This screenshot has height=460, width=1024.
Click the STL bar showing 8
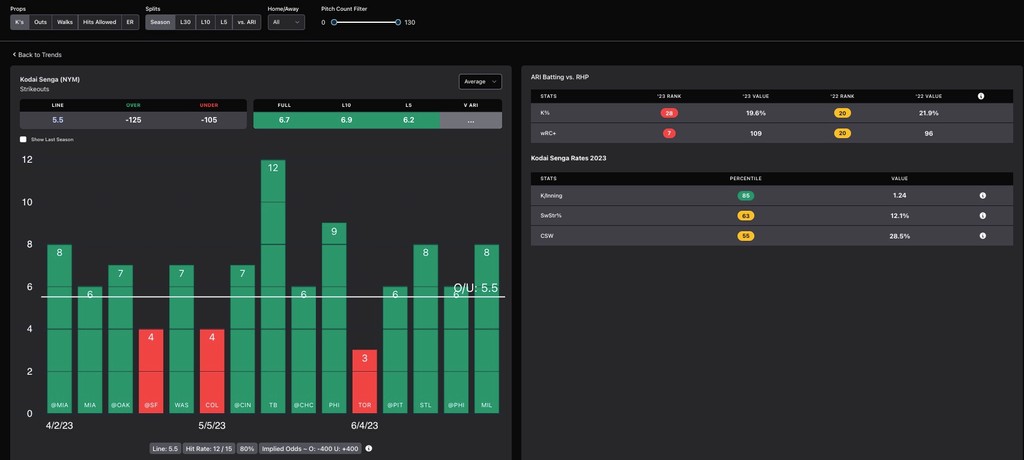coord(426,329)
